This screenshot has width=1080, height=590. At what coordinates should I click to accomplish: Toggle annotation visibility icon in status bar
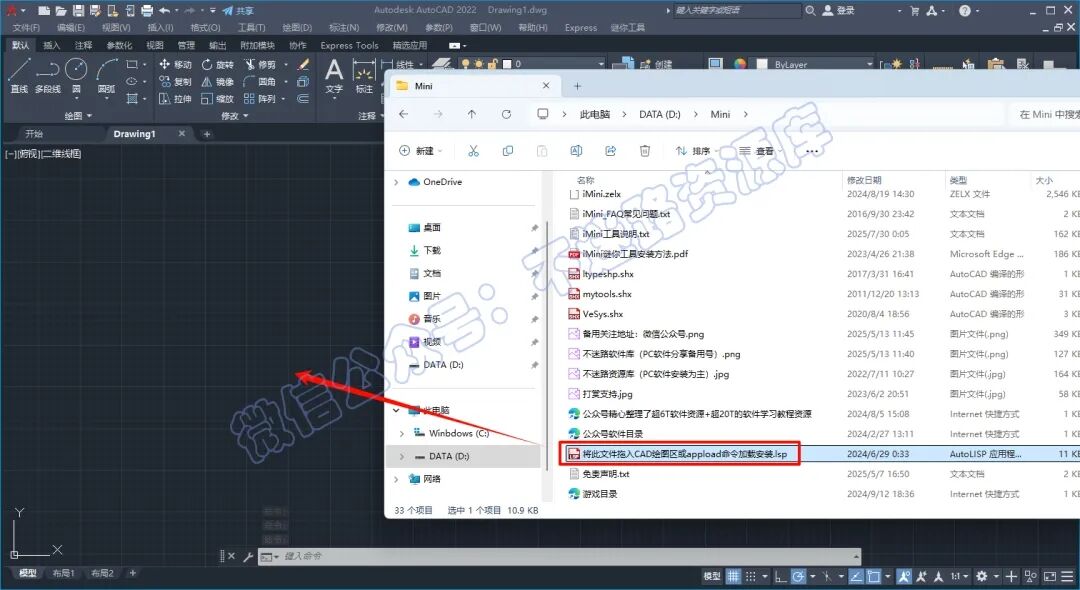click(904, 576)
